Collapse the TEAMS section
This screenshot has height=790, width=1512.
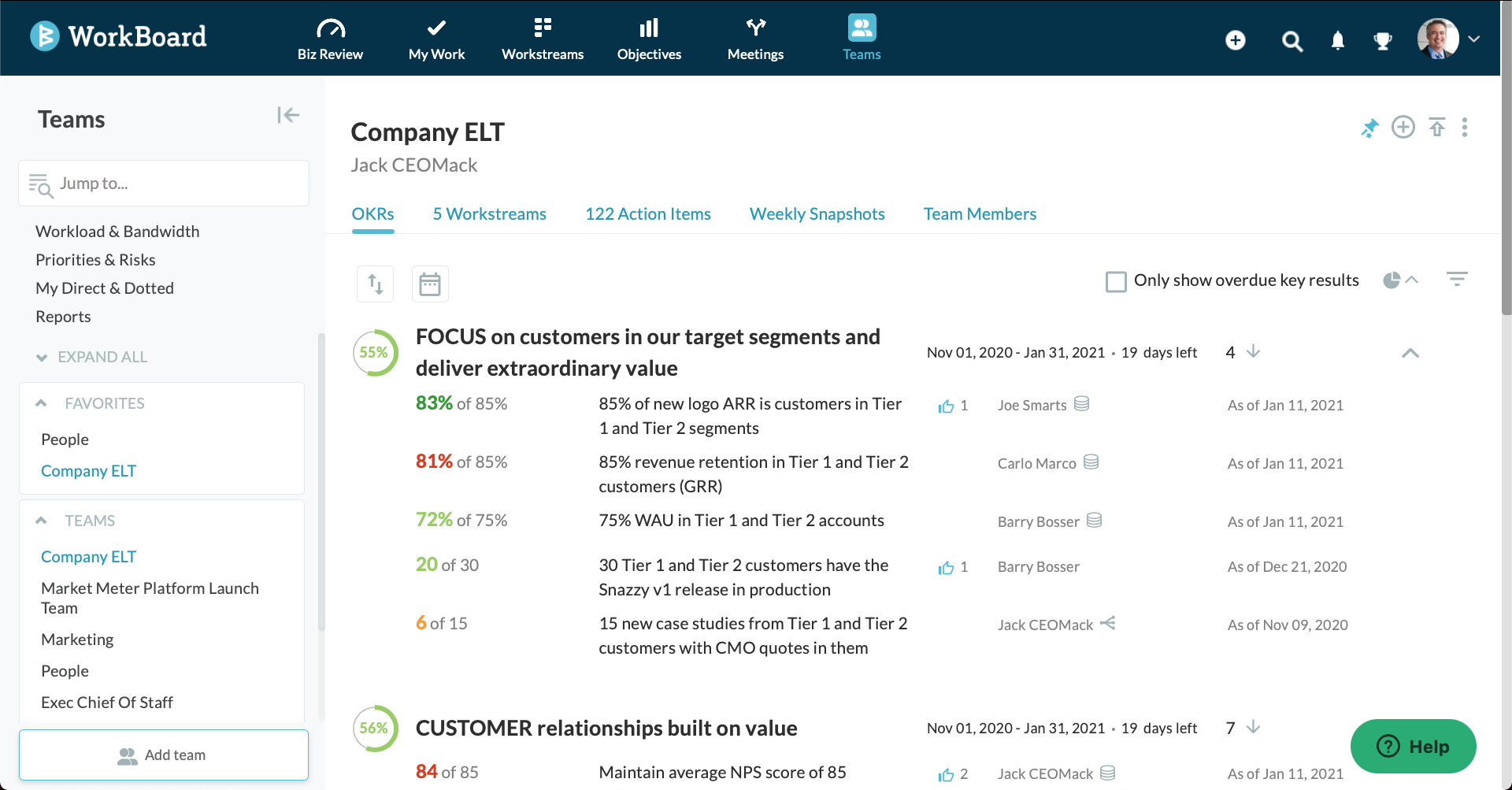tap(41, 521)
